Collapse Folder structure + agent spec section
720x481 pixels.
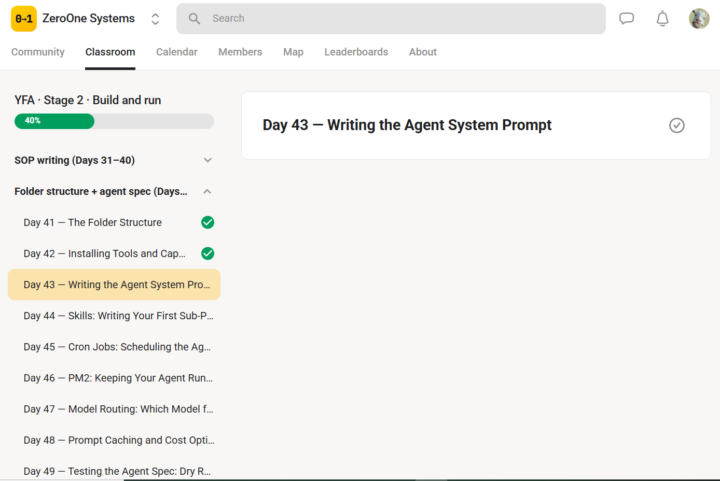208,191
